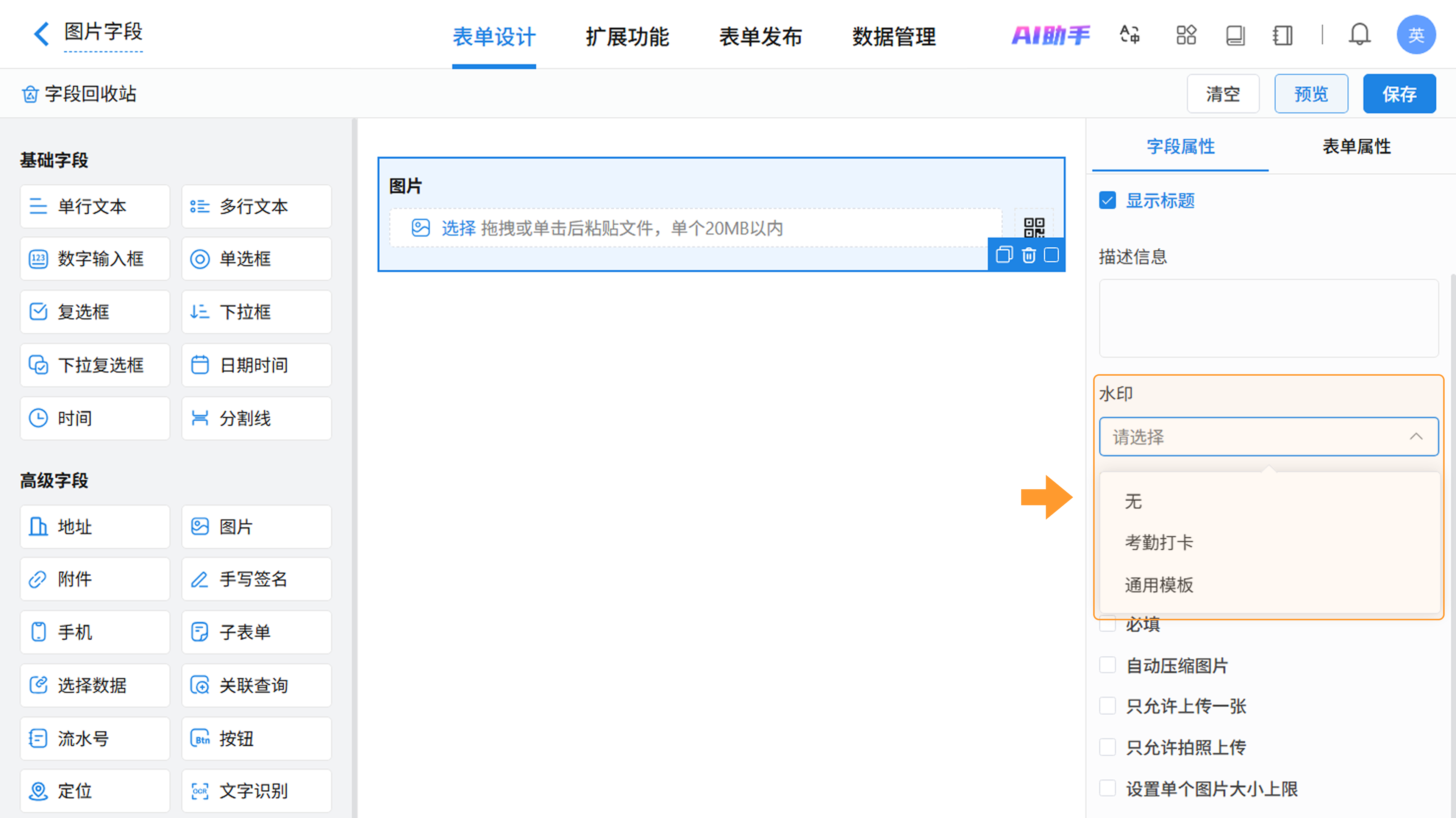This screenshot has height=818, width=1456.
Task: Click the translation language icon
Action: tap(1129, 35)
